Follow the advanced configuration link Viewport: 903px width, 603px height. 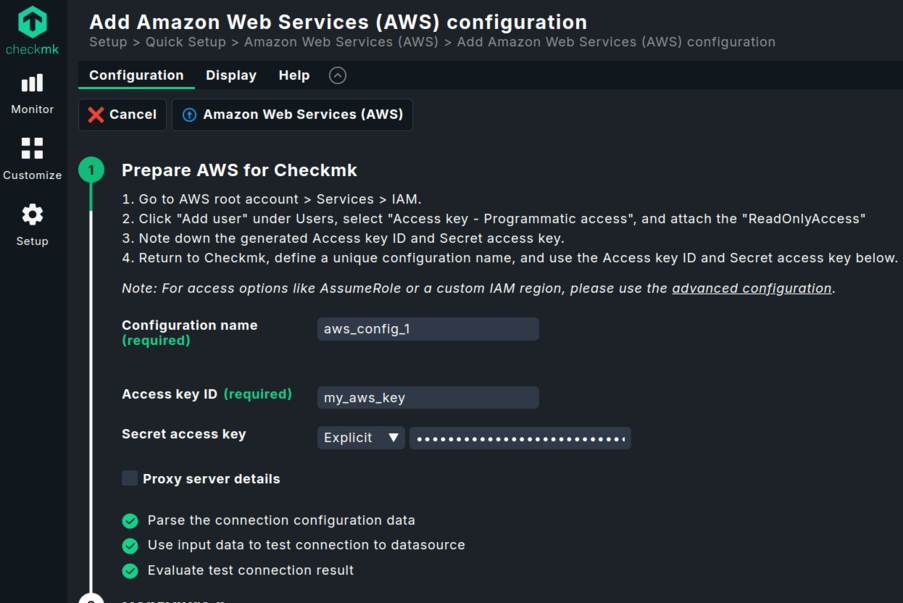click(751, 288)
